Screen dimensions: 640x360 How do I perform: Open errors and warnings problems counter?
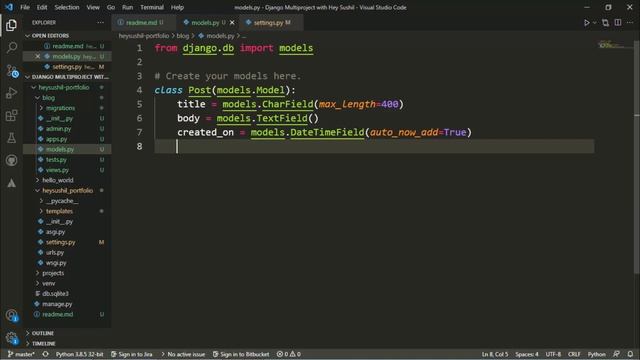tap(289, 354)
